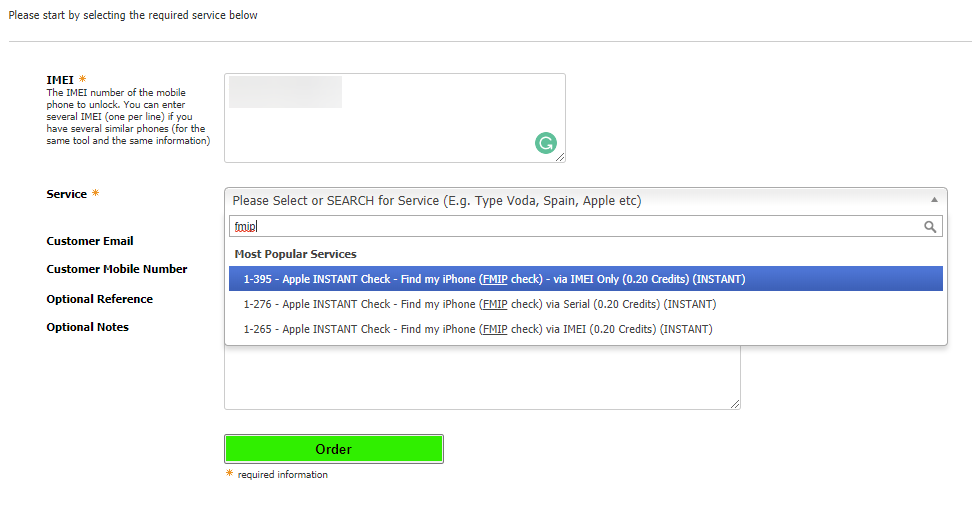Click the service search field containing fmip
Image resolution: width=972 pixels, height=512 pixels.
pyautogui.click(x=586, y=226)
